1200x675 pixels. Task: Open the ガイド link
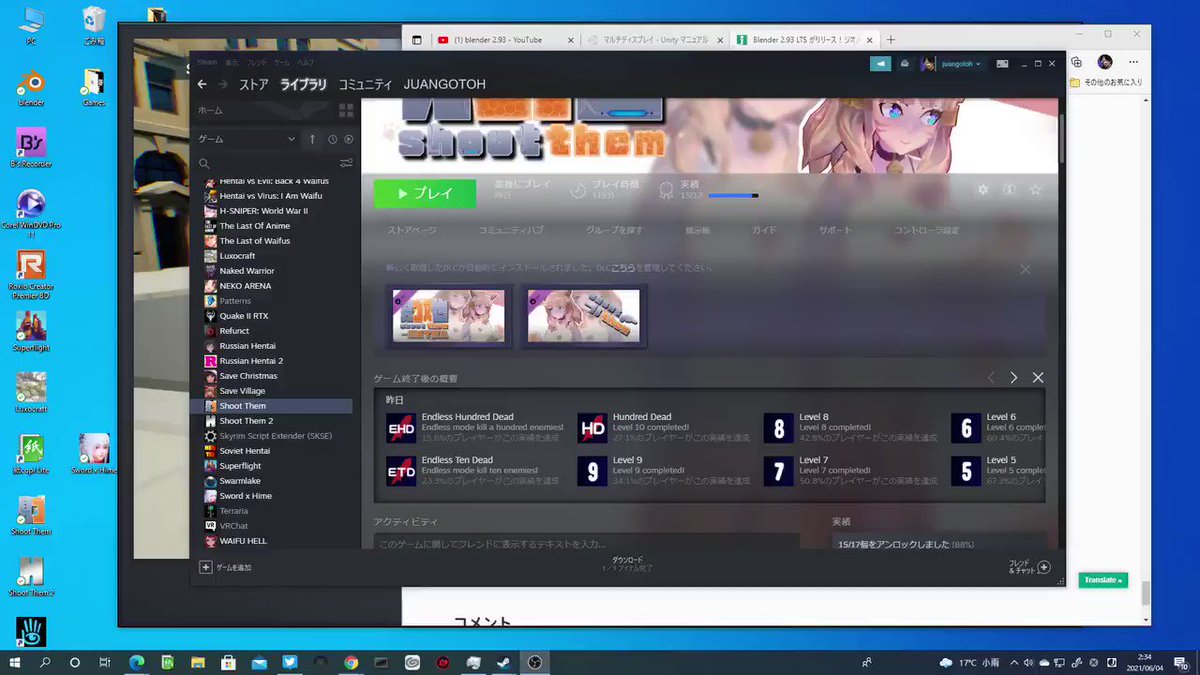point(764,230)
